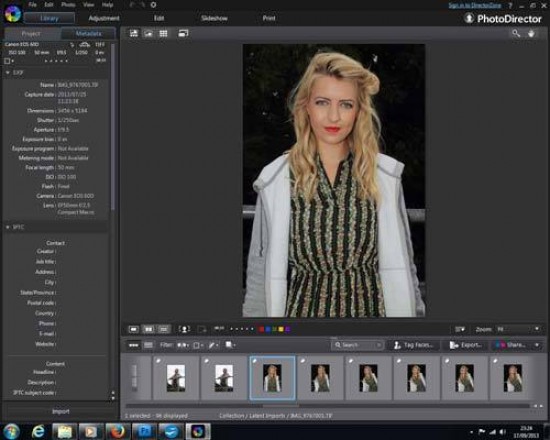Open the stack options dropdown

click(230, 345)
